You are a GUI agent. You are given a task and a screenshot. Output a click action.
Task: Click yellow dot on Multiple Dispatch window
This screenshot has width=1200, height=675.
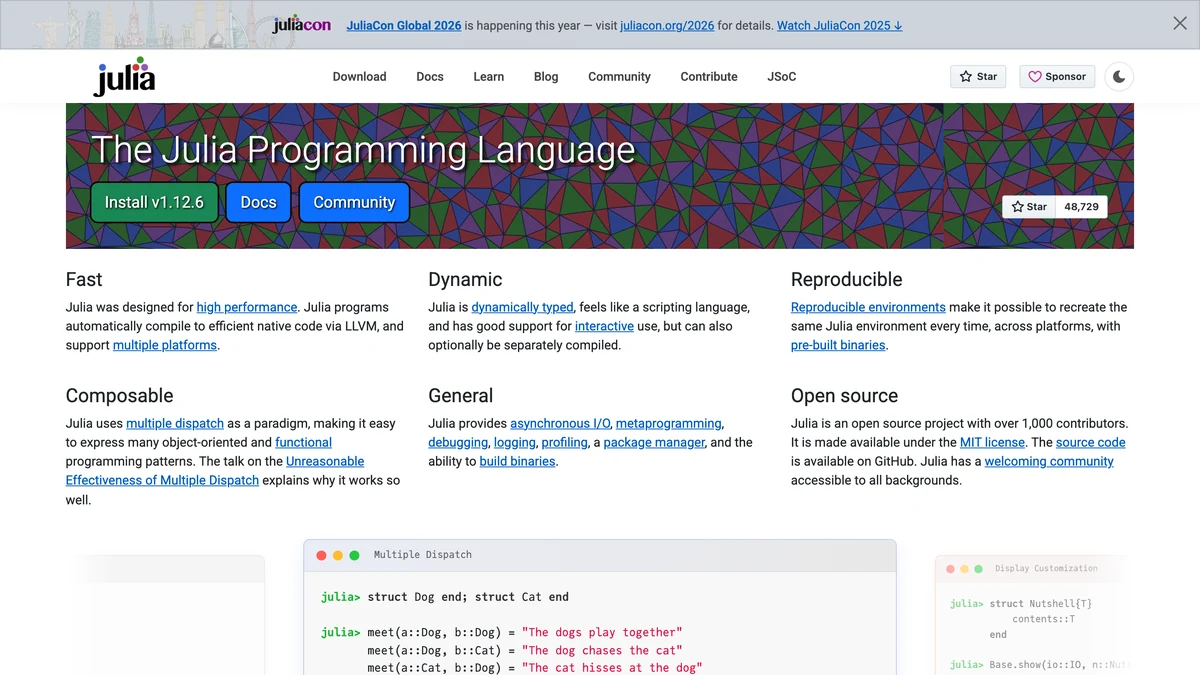coord(338,555)
